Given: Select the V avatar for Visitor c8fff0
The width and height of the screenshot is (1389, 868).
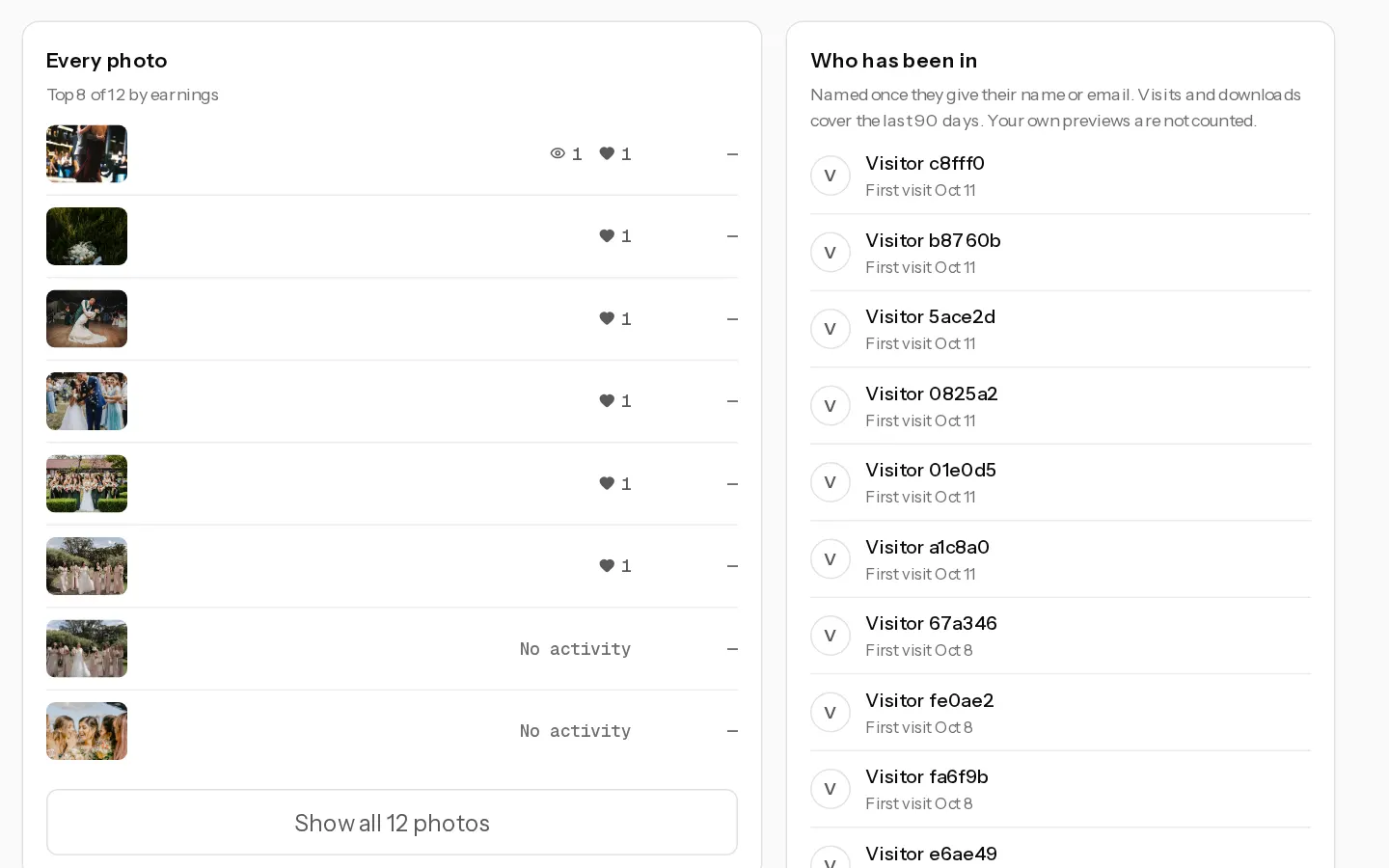Looking at the screenshot, I should 831,176.
